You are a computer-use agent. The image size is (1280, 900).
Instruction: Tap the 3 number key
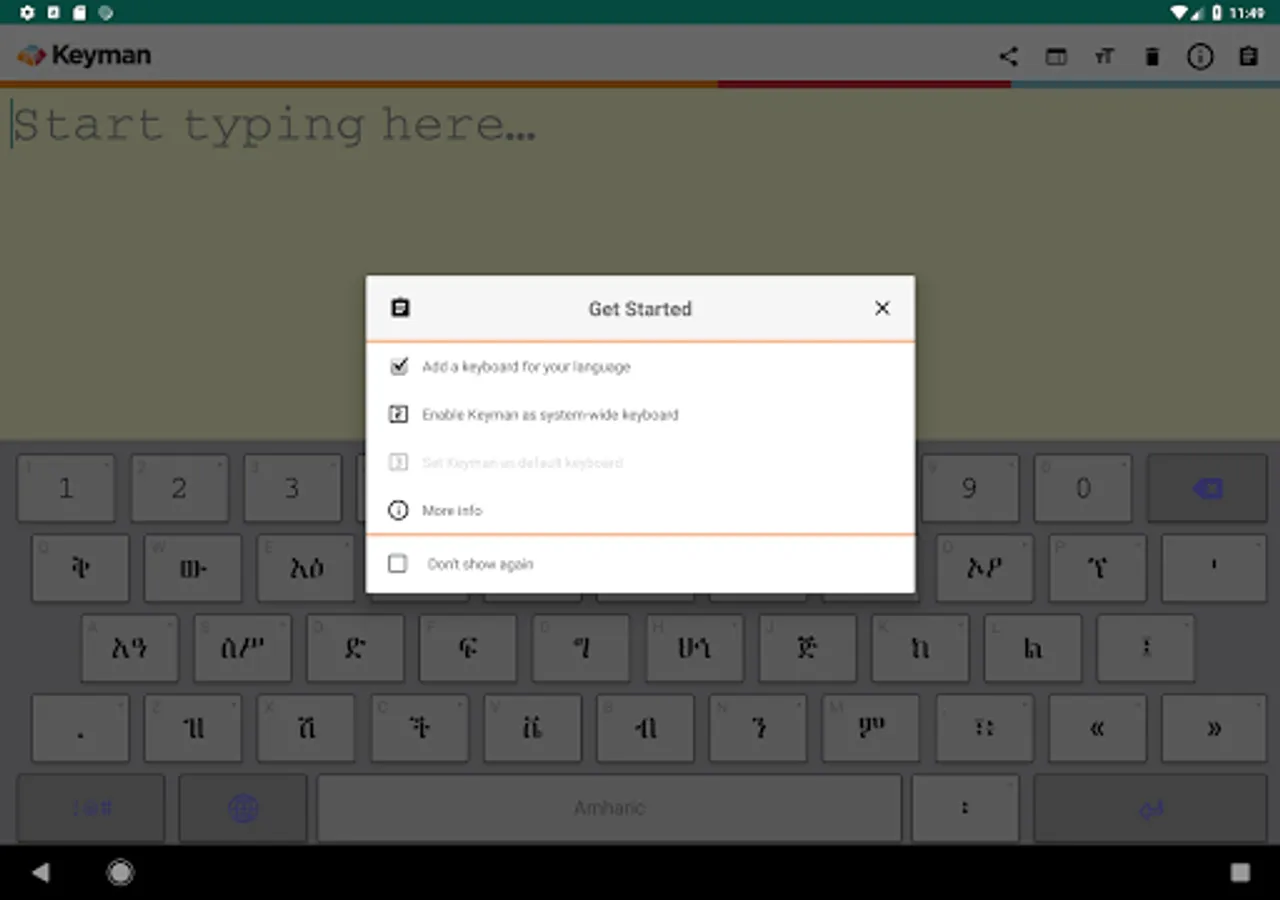point(292,488)
